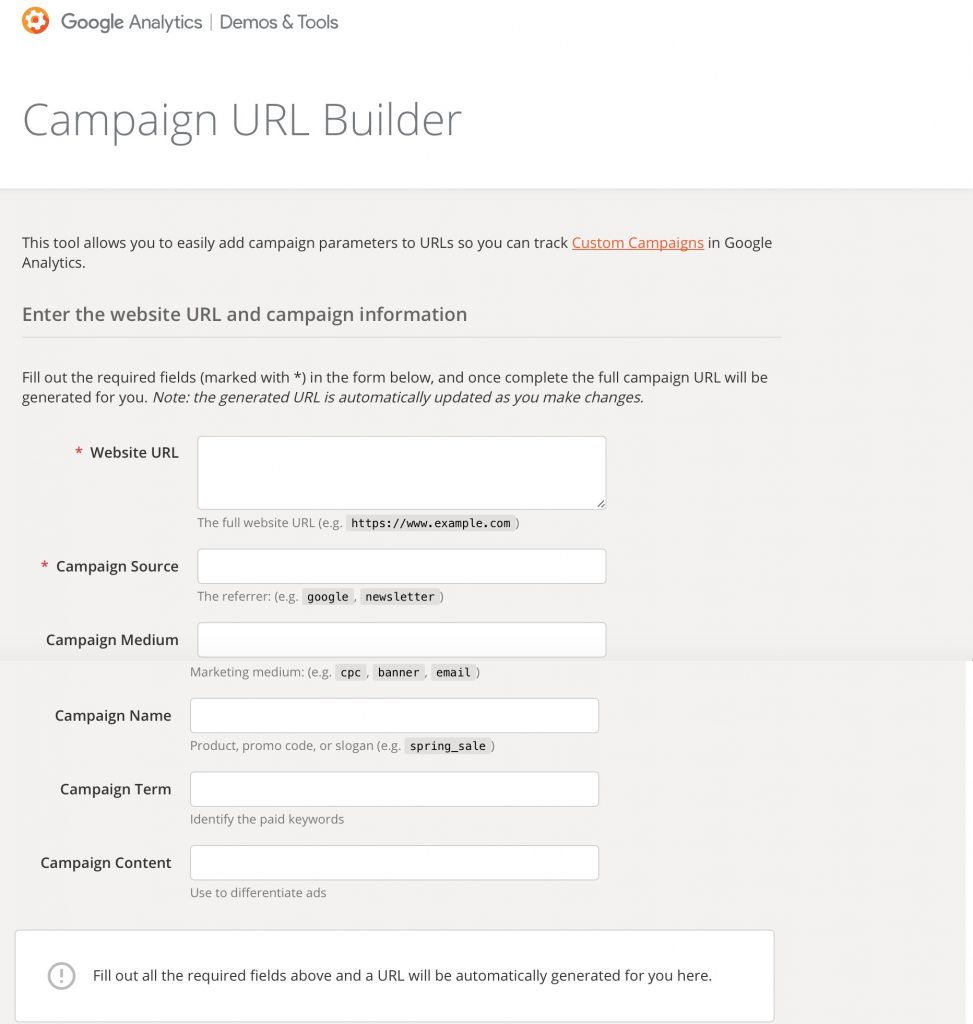Screen dimensions: 973x1024
Task: Open the Custom Campaigns link
Action: [637, 243]
